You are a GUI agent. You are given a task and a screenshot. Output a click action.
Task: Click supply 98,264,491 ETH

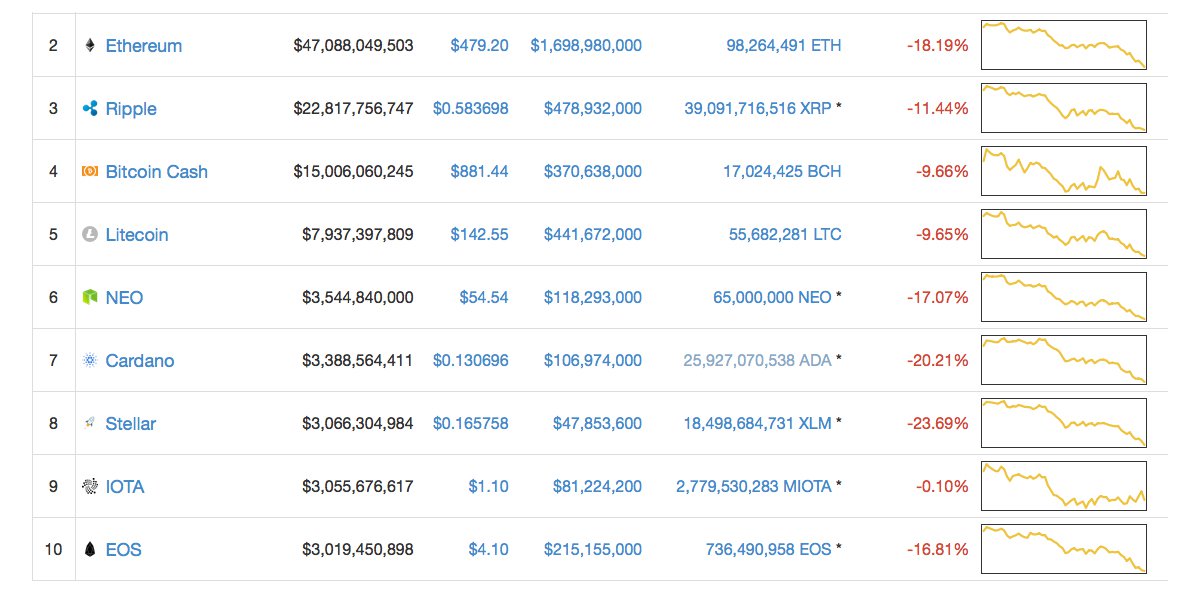coord(784,45)
